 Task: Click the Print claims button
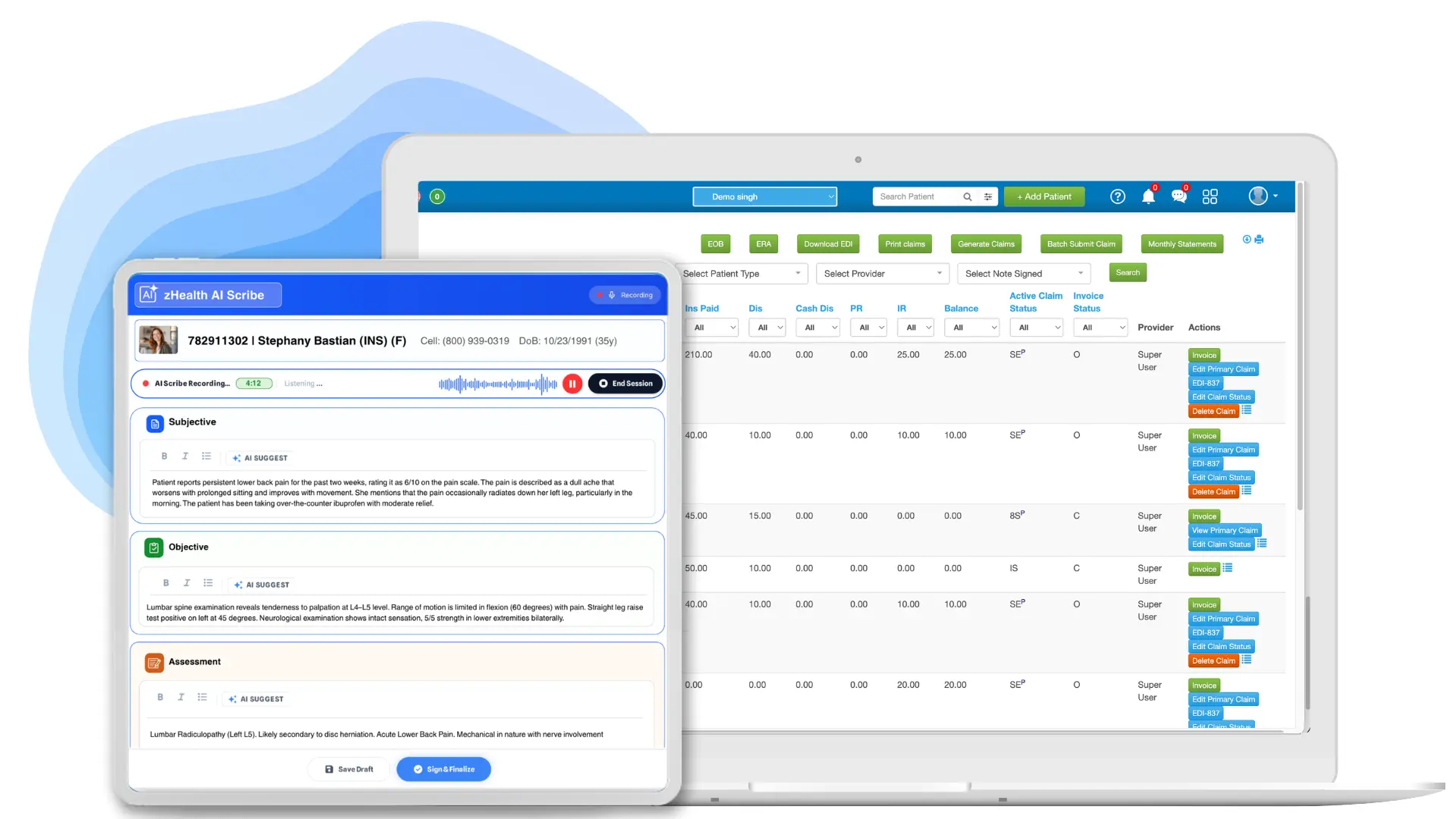(905, 244)
